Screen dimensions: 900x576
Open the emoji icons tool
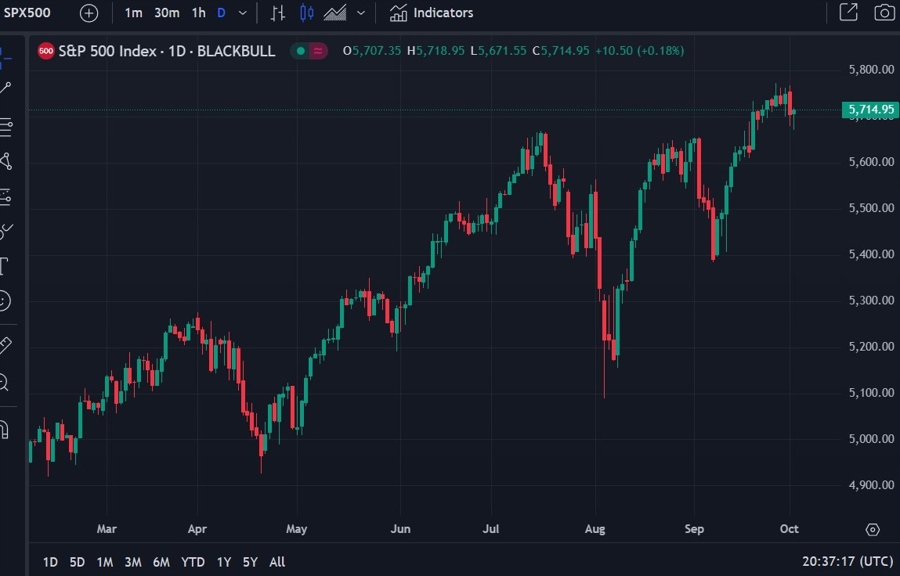tap(5, 301)
